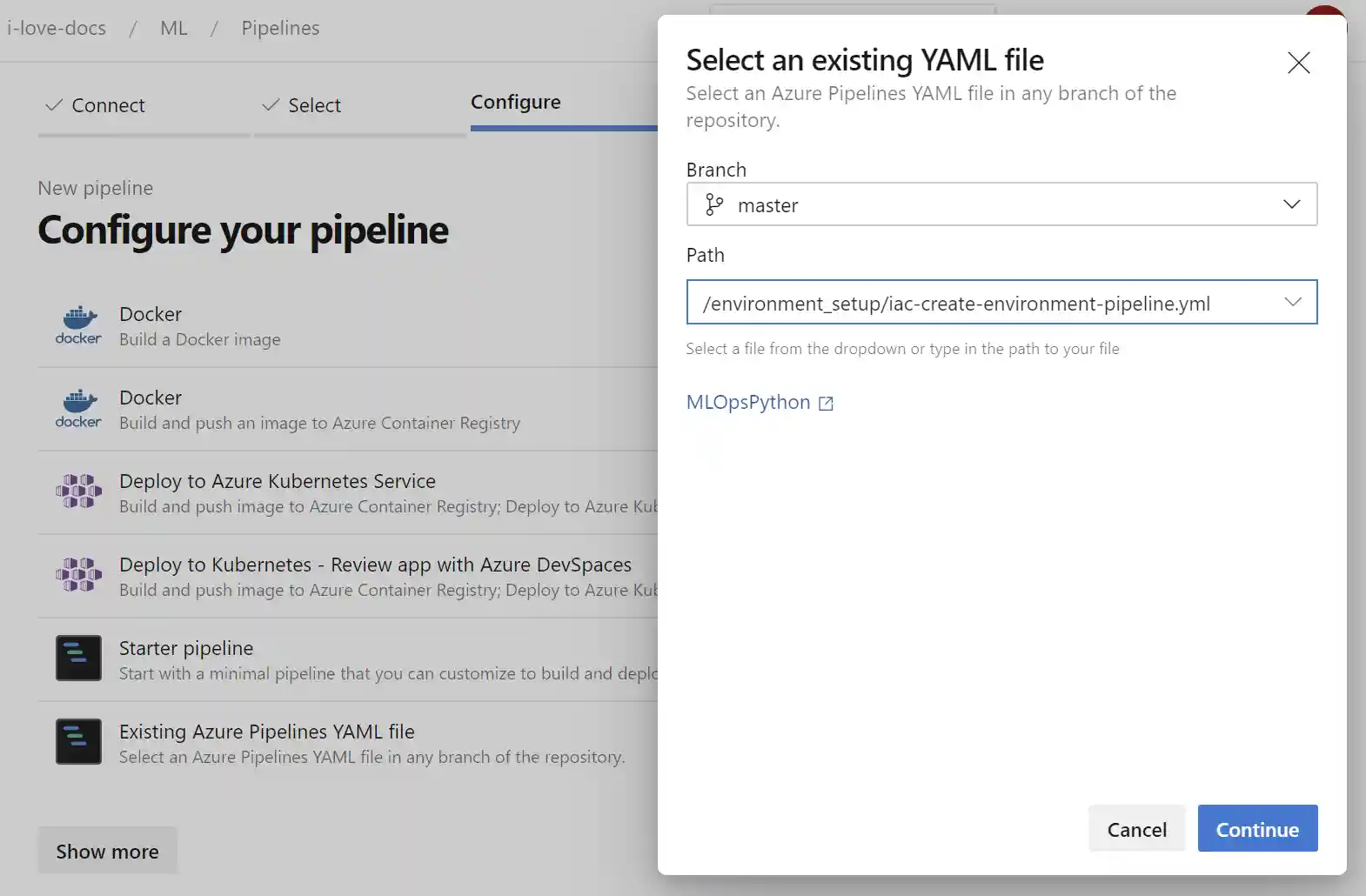Click the Docker icon for Azure Container Registry template
Screen dimensions: 1366x896
77,409
